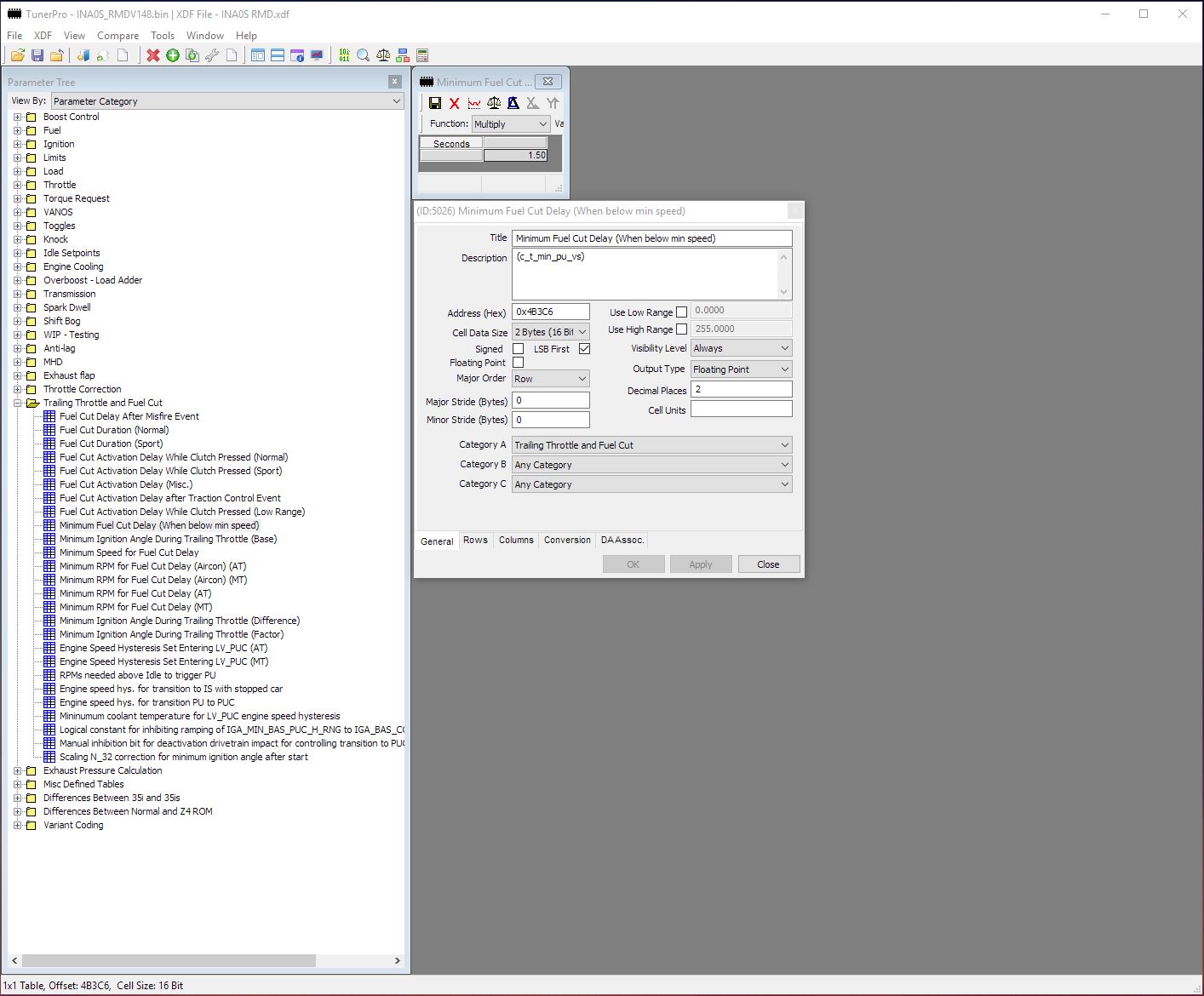Click the binary 101 hex editor icon

click(x=344, y=55)
